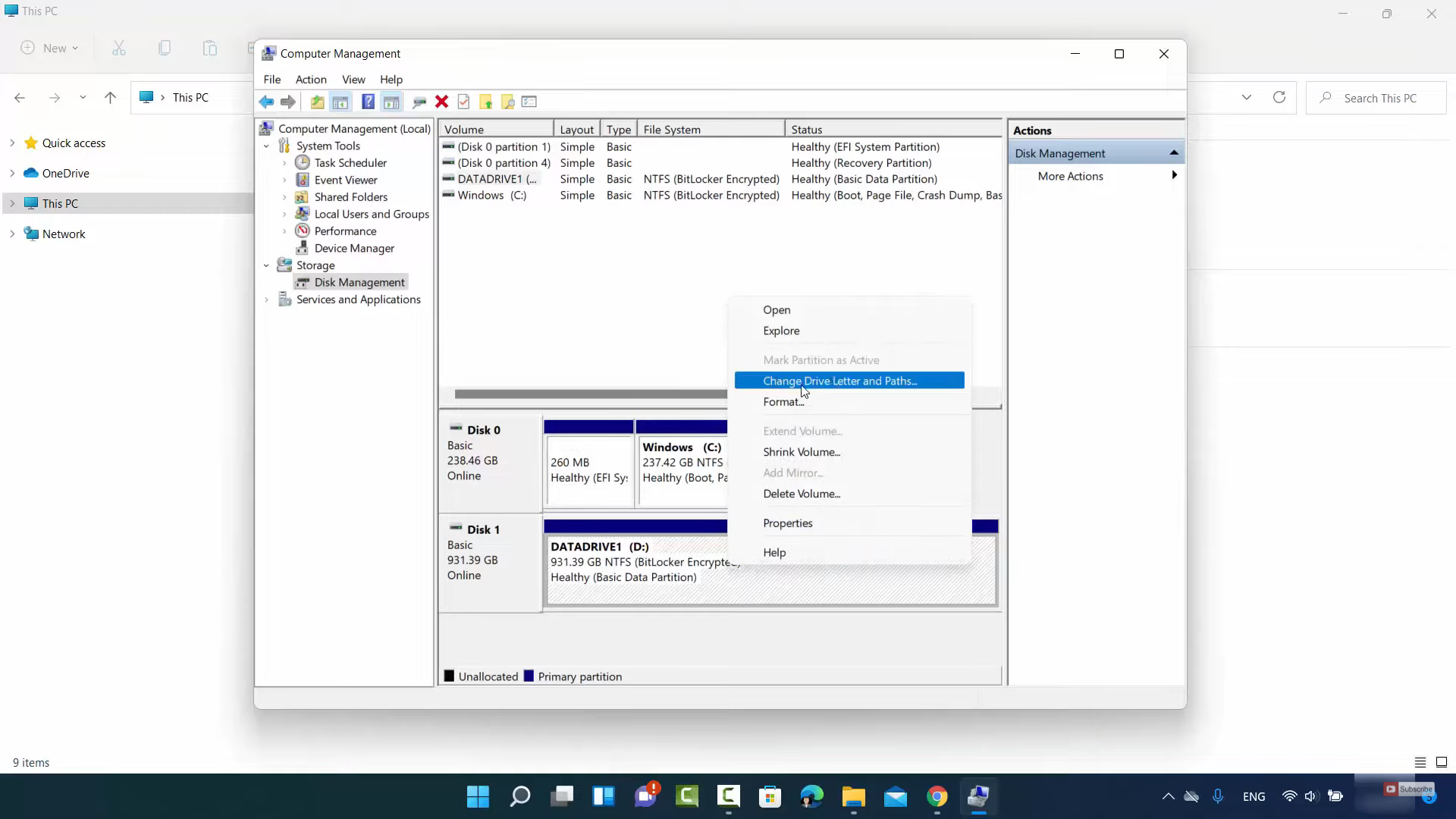
Task: Click the red X delete toolbar icon
Action: click(442, 102)
